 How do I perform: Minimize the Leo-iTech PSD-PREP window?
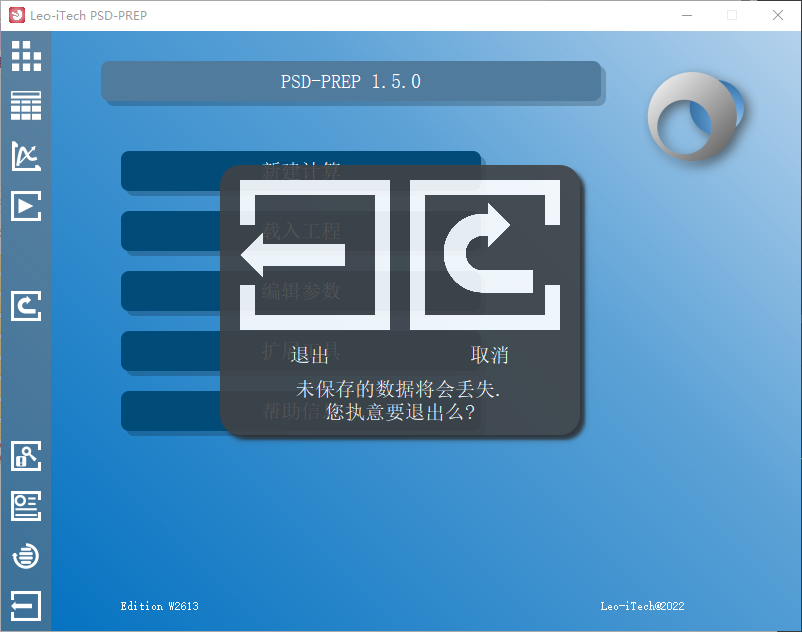coord(686,15)
